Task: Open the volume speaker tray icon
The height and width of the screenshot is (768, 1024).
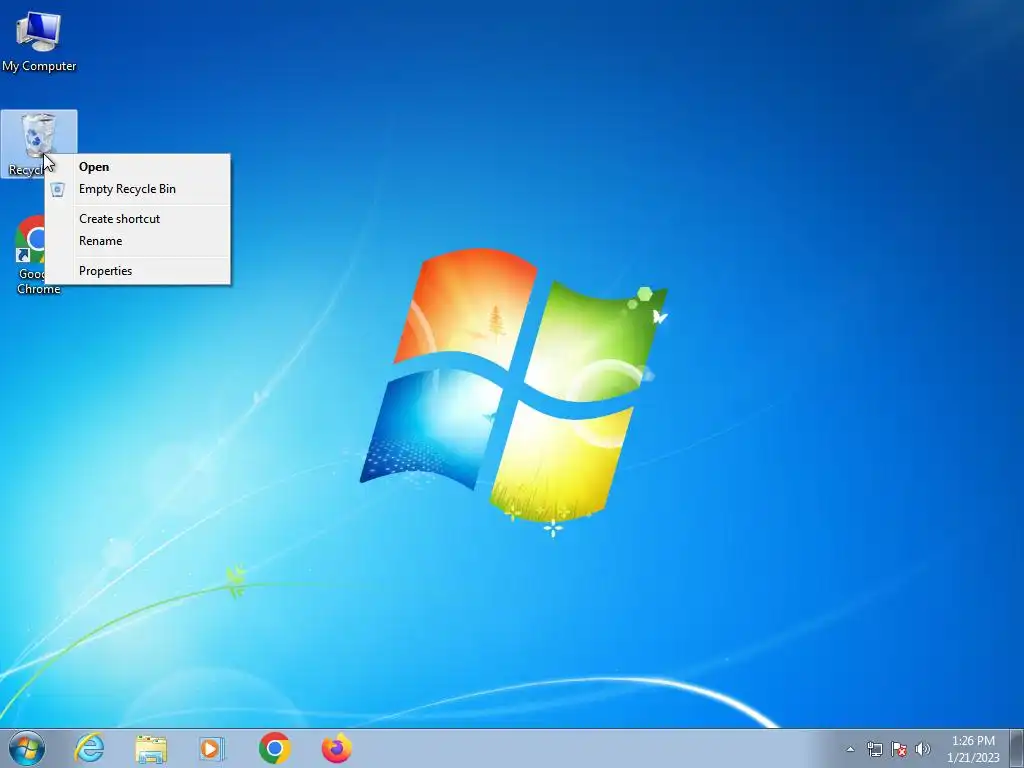Action: coord(923,749)
